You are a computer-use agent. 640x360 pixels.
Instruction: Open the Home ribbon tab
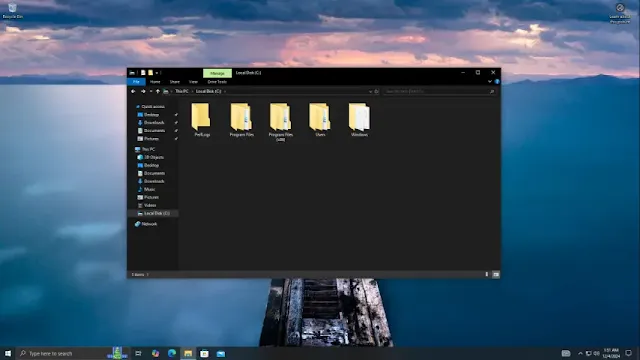click(x=155, y=82)
